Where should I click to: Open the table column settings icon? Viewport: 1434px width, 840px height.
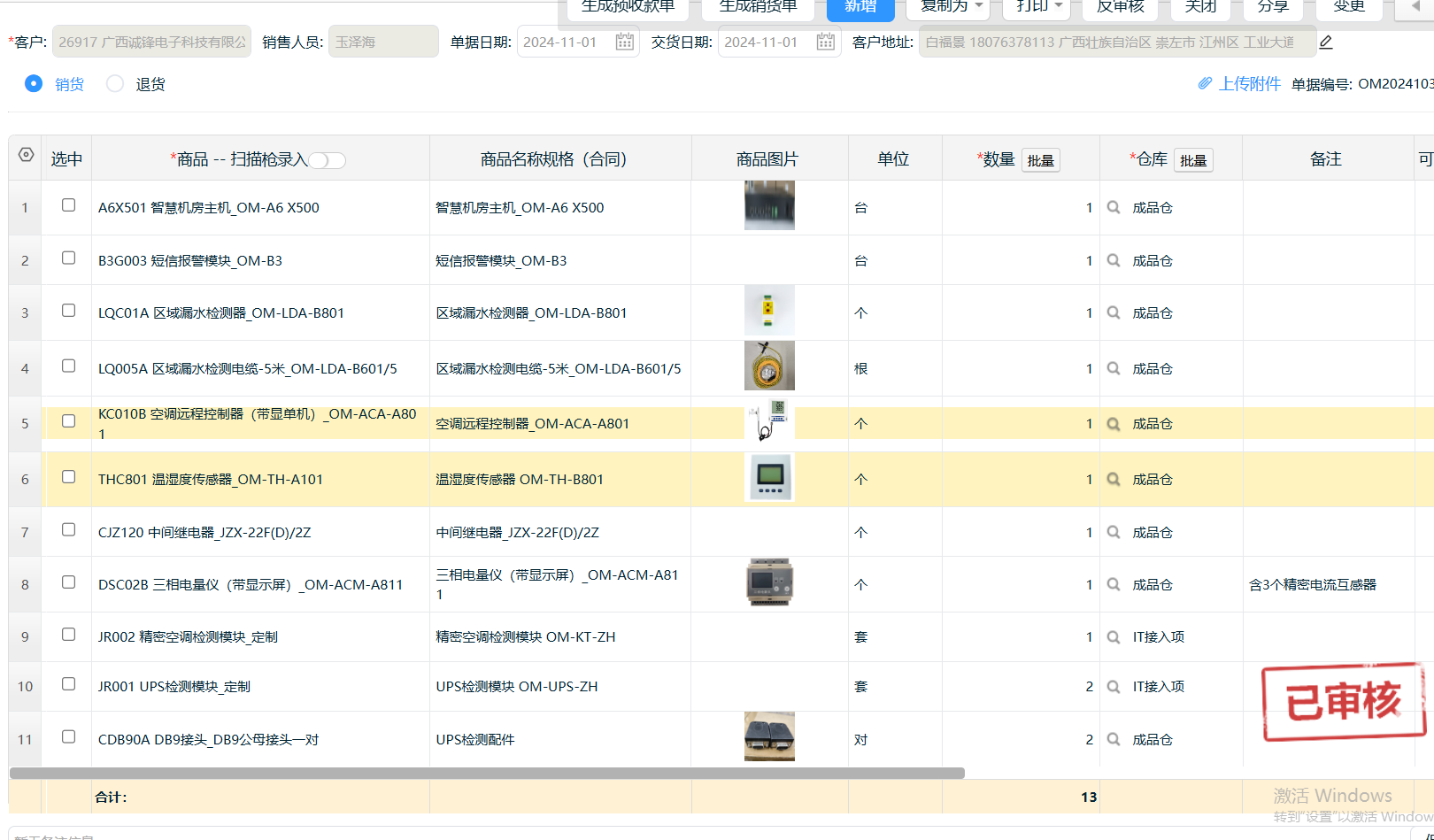click(26, 155)
